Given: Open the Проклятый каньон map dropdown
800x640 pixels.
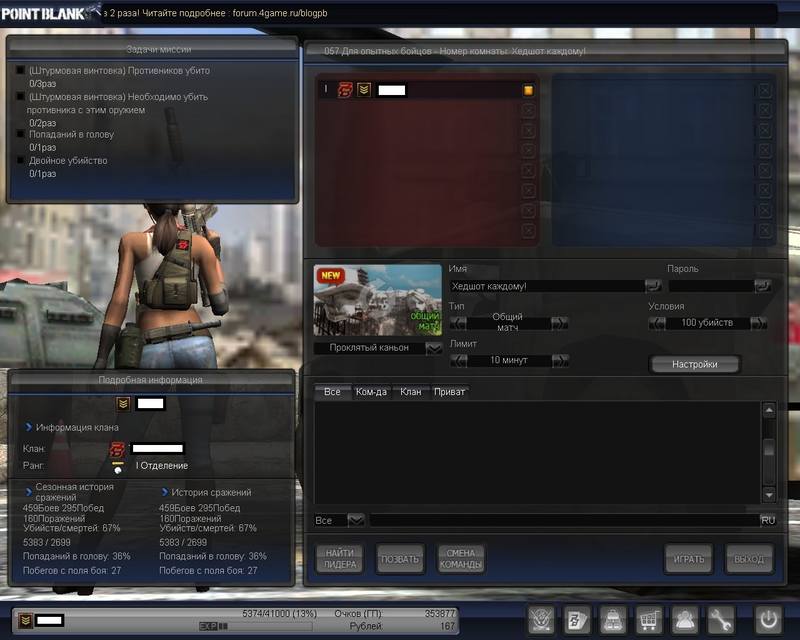Looking at the screenshot, I should [x=434, y=348].
